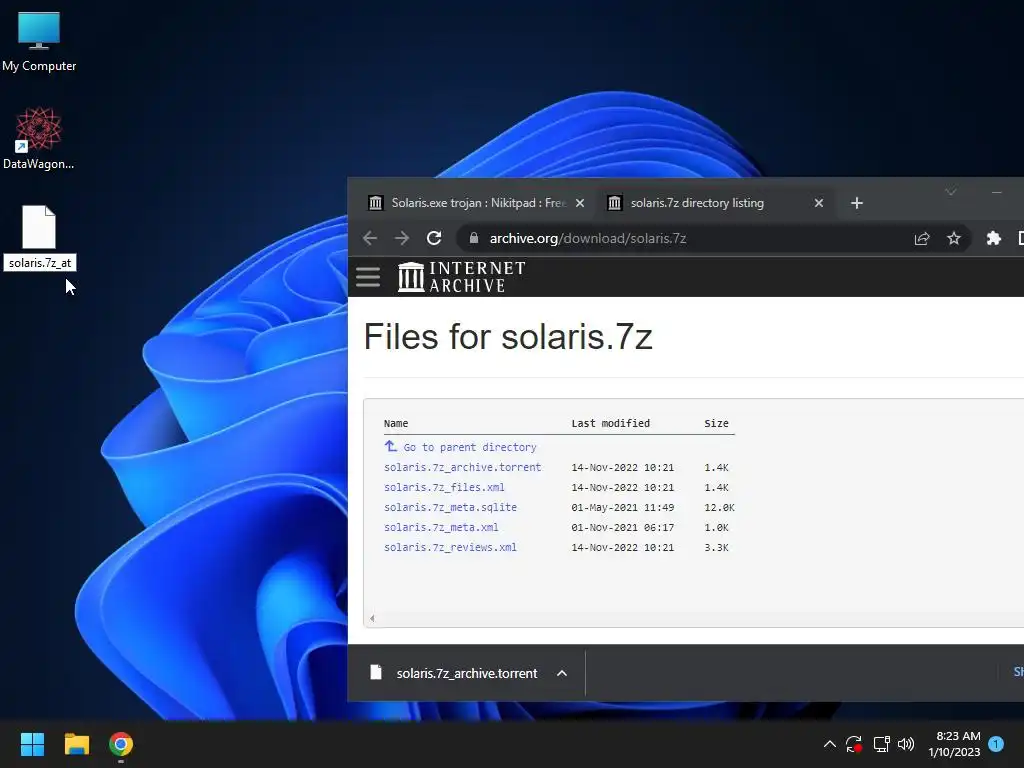Click horizontal scrollbar left arrow

click(x=372, y=618)
